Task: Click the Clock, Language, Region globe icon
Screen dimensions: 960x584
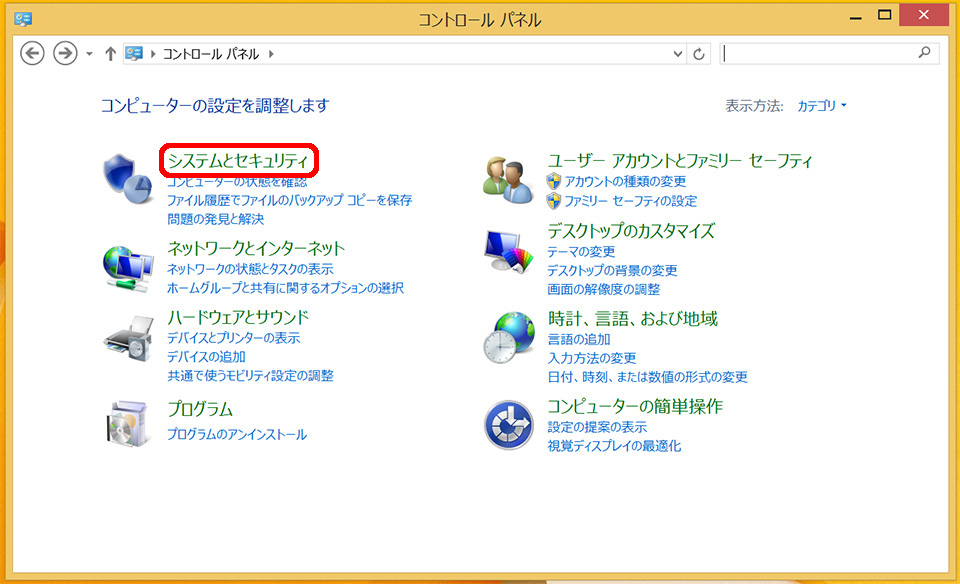Action: click(x=509, y=337)
